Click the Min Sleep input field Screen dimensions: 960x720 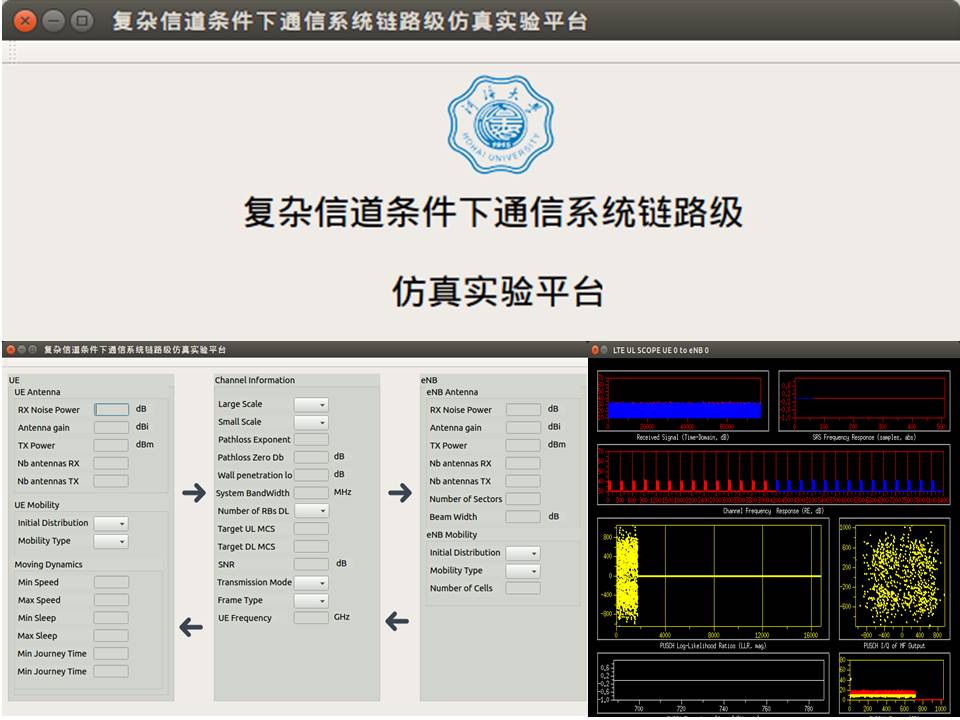(111, 617)
